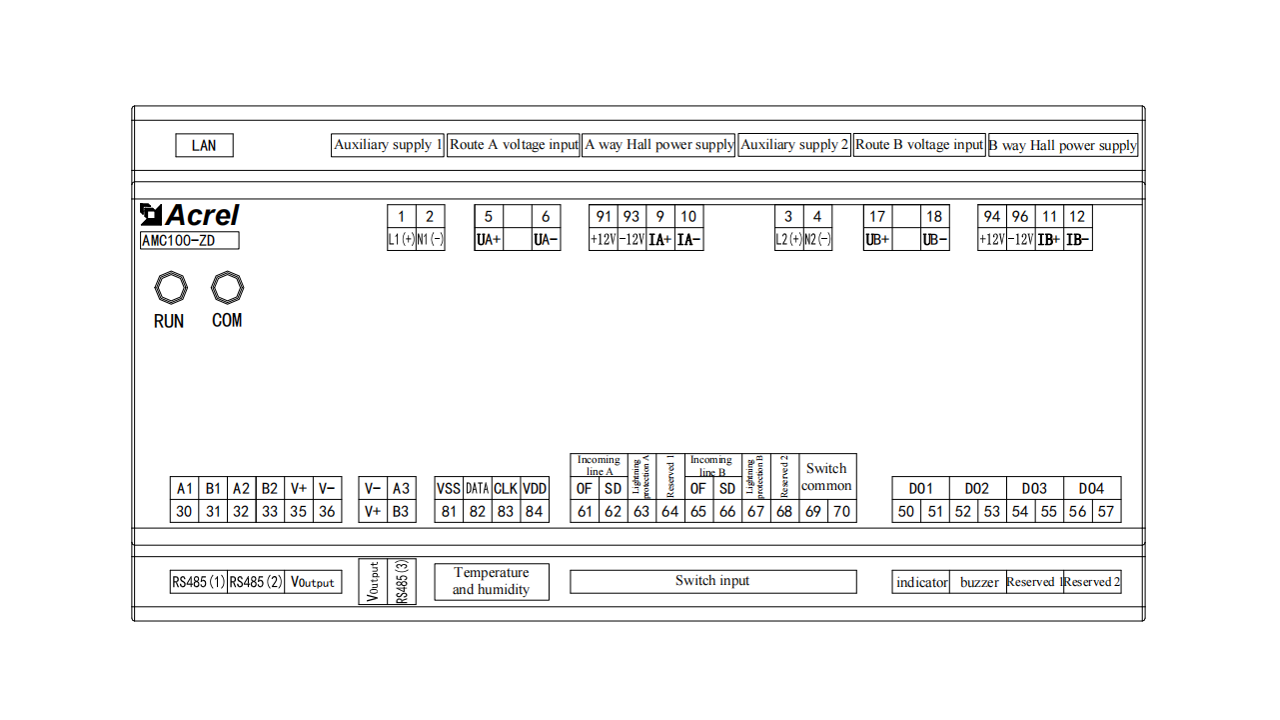Click terminal 3 L2(+)
Image resolution: width=1280 pixels, height=720 pixels.
pos(789,228)
